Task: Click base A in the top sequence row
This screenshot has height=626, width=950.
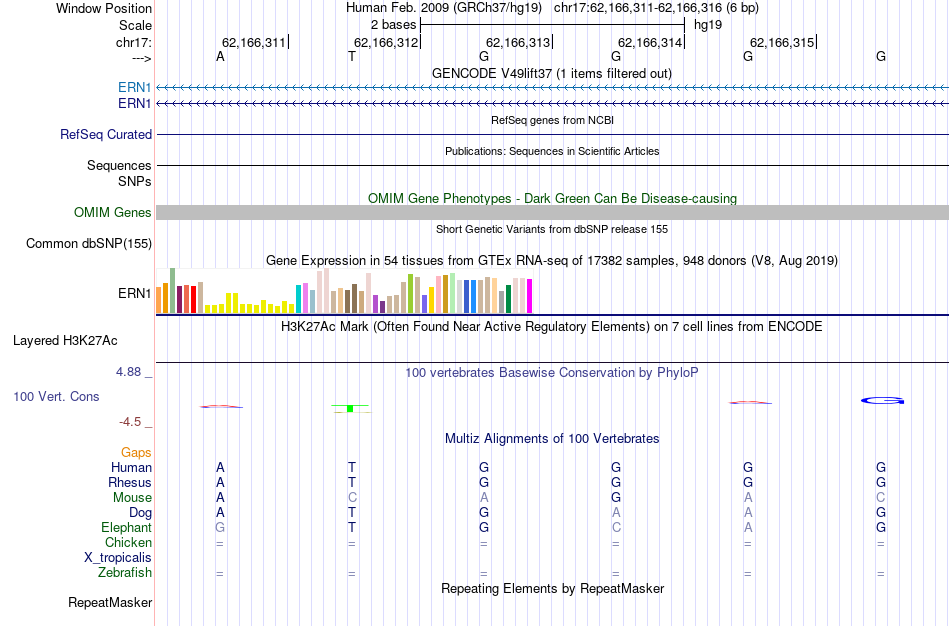Action: 221,56
